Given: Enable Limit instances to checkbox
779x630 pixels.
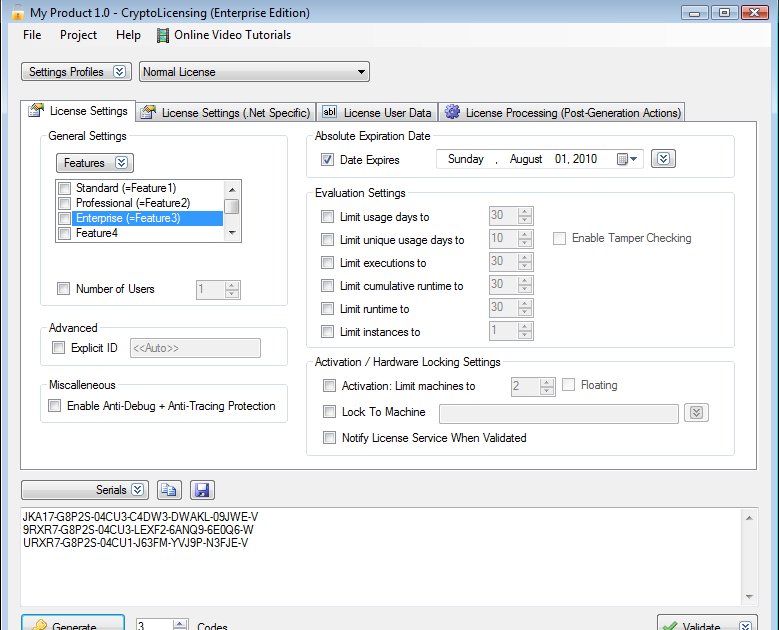Looking at the screenshot, I should [327, 332].
